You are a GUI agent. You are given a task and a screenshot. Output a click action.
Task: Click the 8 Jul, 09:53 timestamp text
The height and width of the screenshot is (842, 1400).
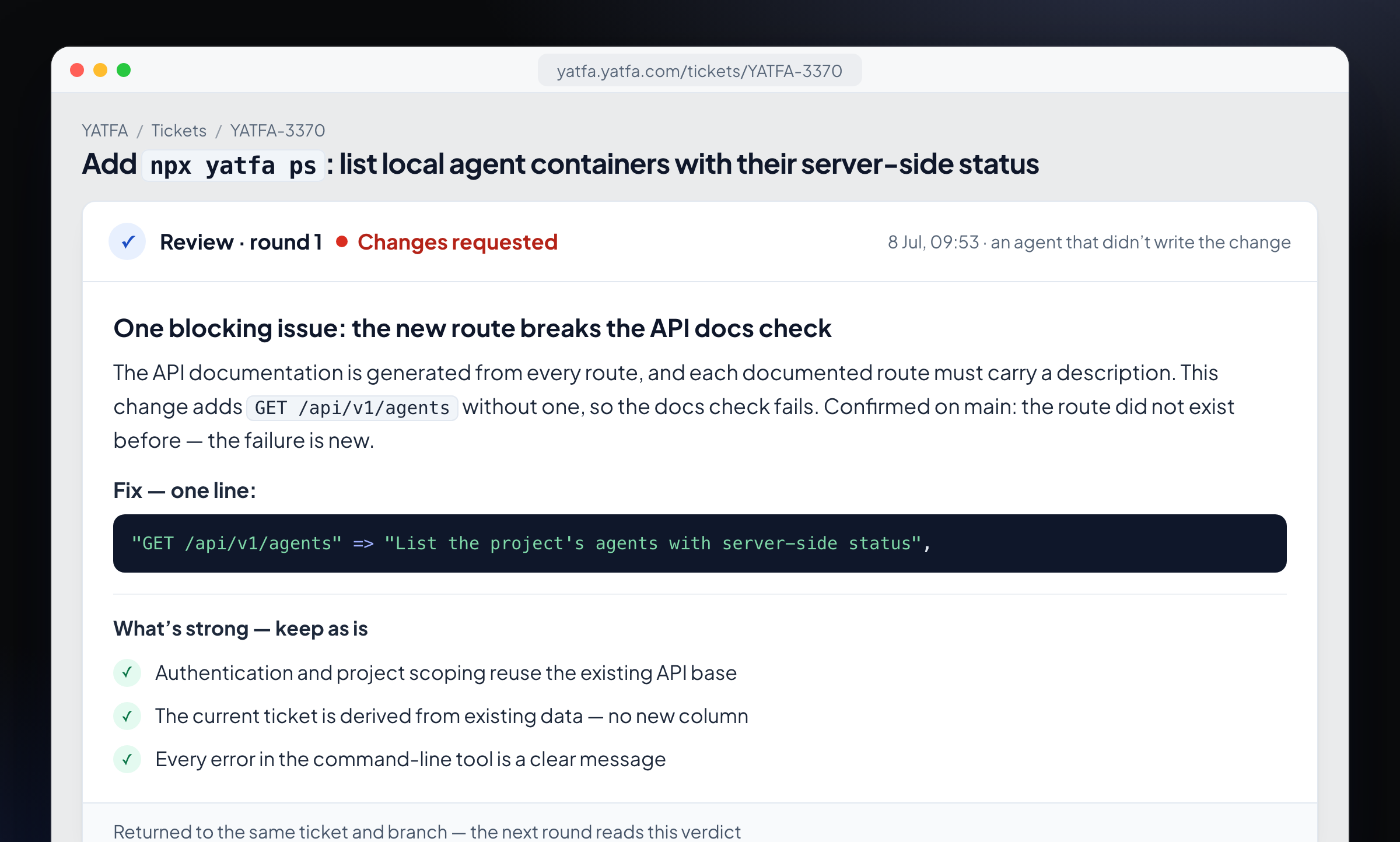point(933,242)
